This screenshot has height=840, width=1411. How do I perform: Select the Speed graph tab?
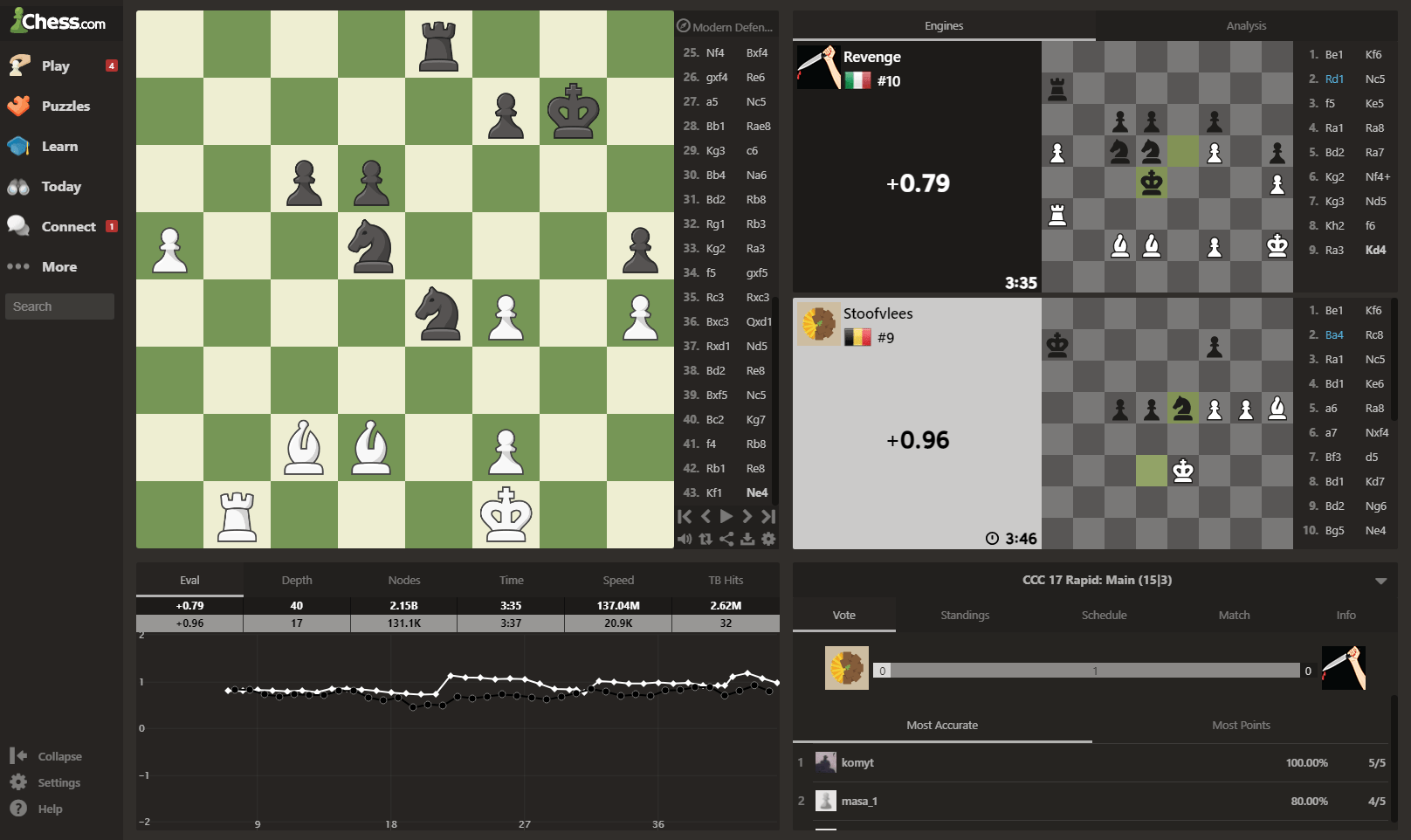618,580
